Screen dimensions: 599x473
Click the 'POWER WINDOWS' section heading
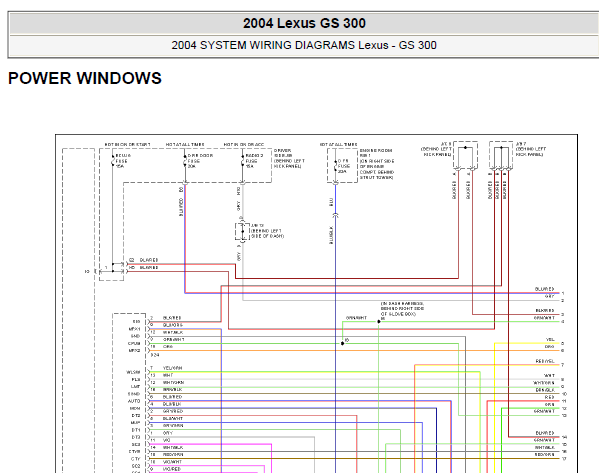pos(85,78)
